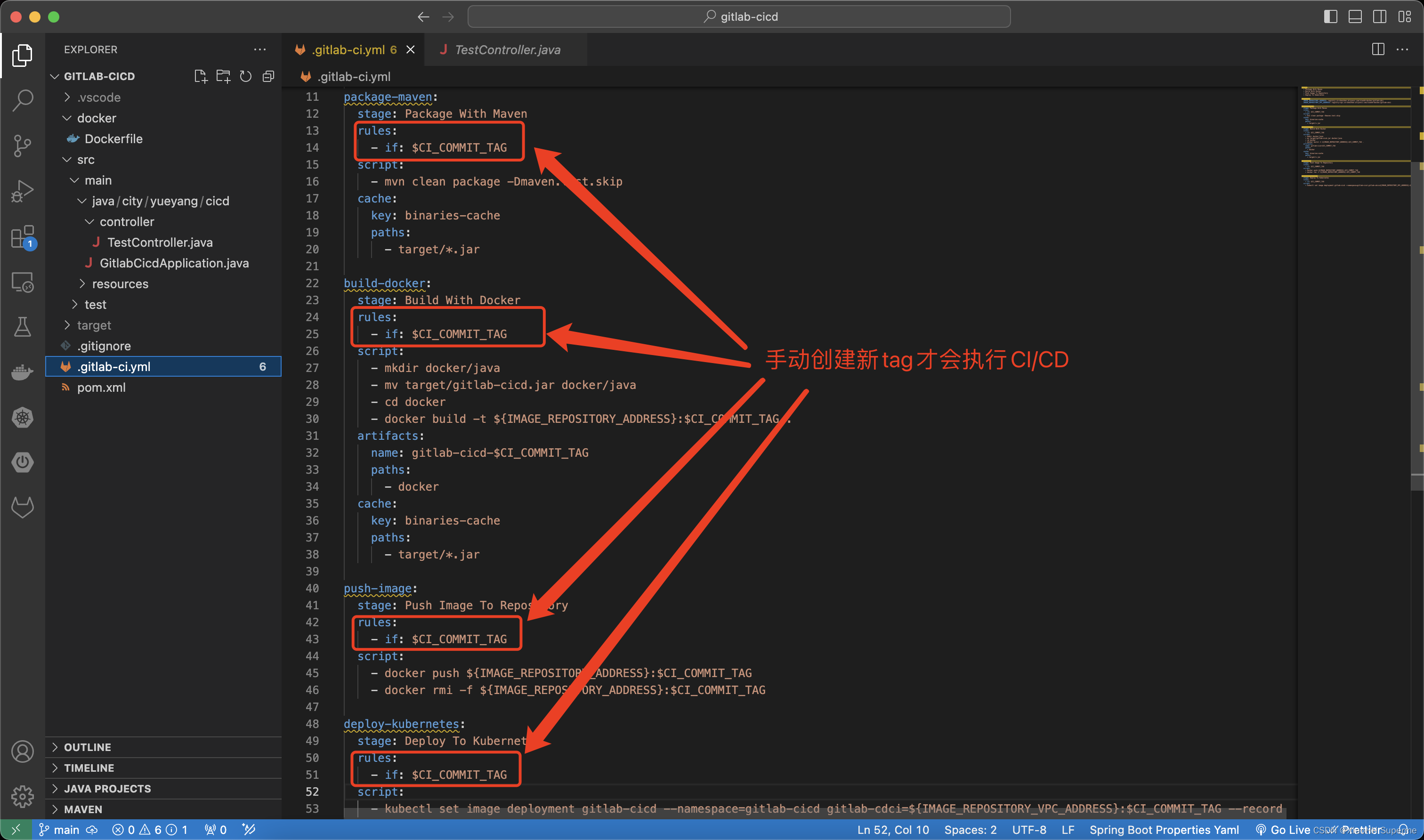Open the Docker view in activity bar
Screen dimensions: 1424x840
pos(23,372)
